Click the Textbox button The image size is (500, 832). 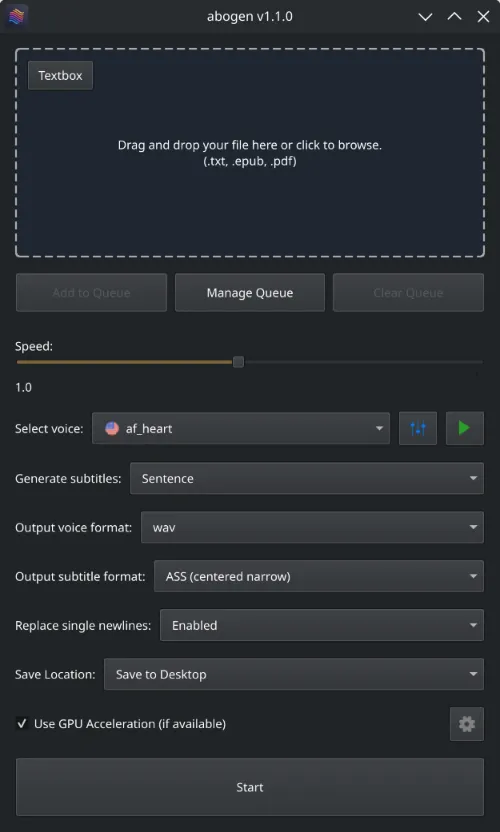point(61,75)
